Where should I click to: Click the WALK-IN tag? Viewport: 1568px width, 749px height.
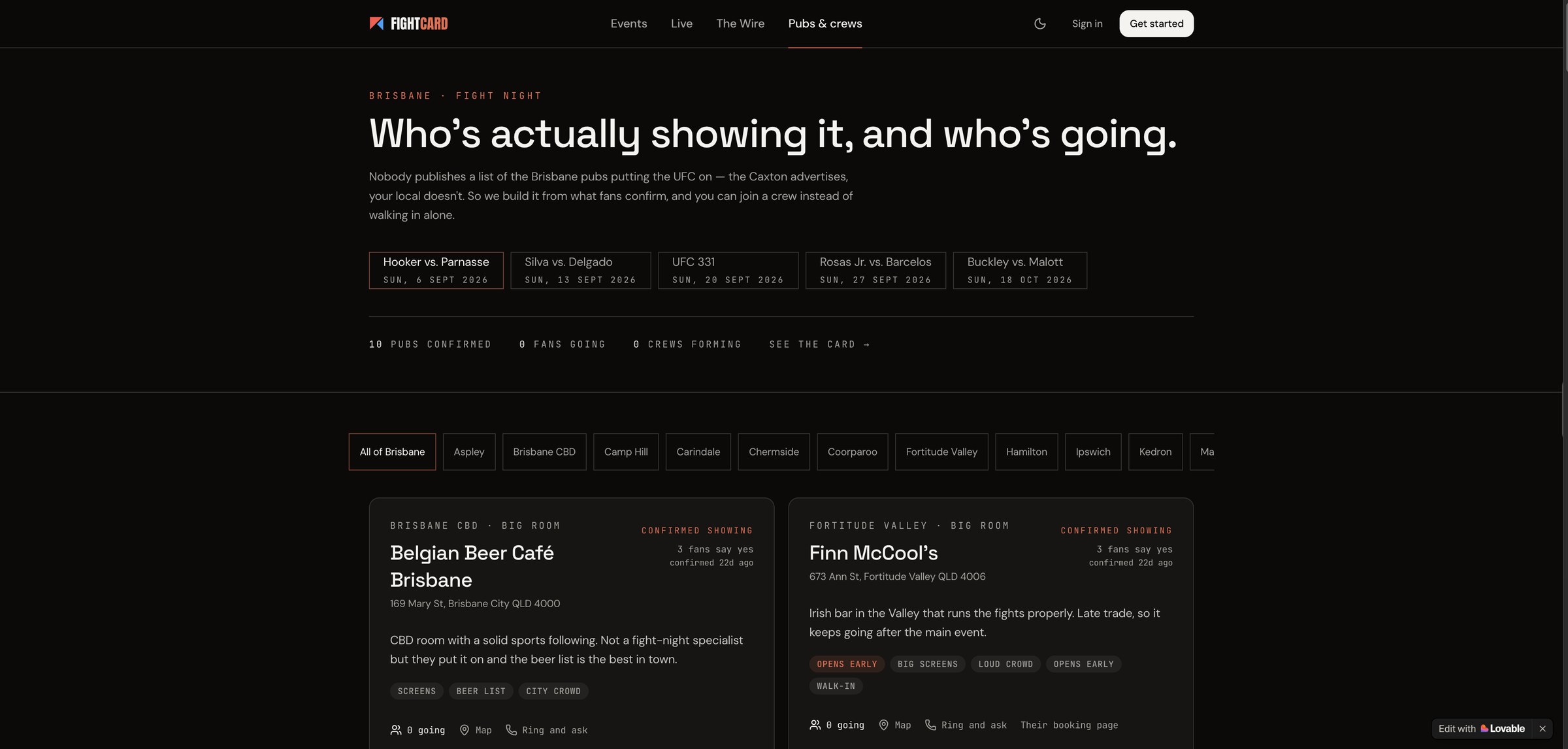pyautogui.click(x=836, y=686)
